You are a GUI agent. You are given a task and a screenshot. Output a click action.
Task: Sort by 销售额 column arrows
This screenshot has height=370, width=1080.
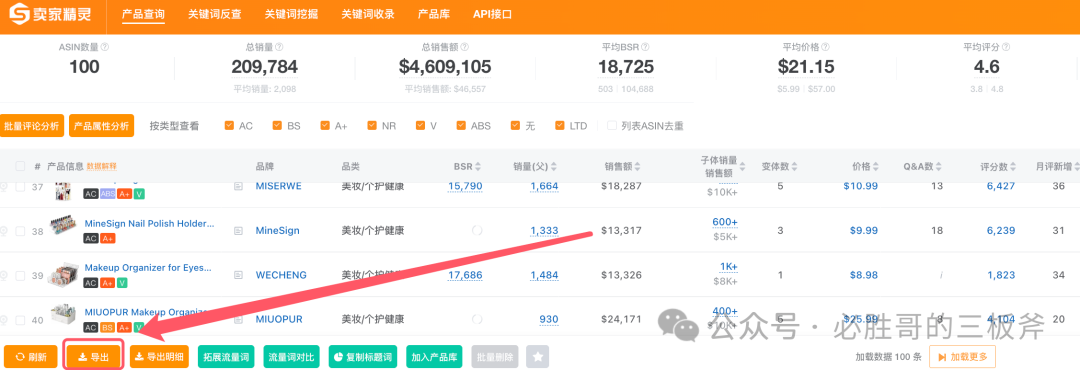click(638, 167)
